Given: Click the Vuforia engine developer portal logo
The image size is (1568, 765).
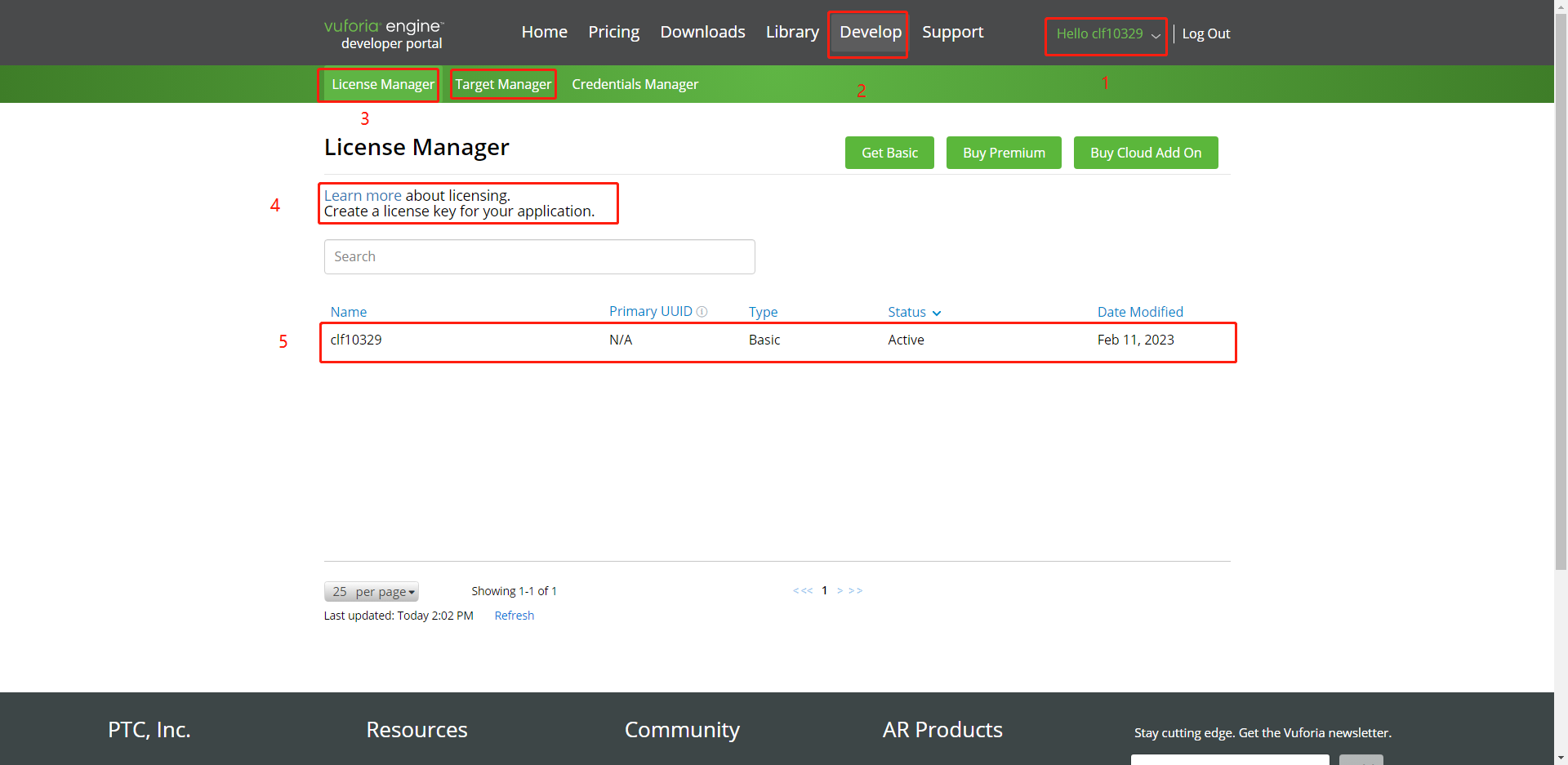Looking at the screenshot, I should (384, 34).
